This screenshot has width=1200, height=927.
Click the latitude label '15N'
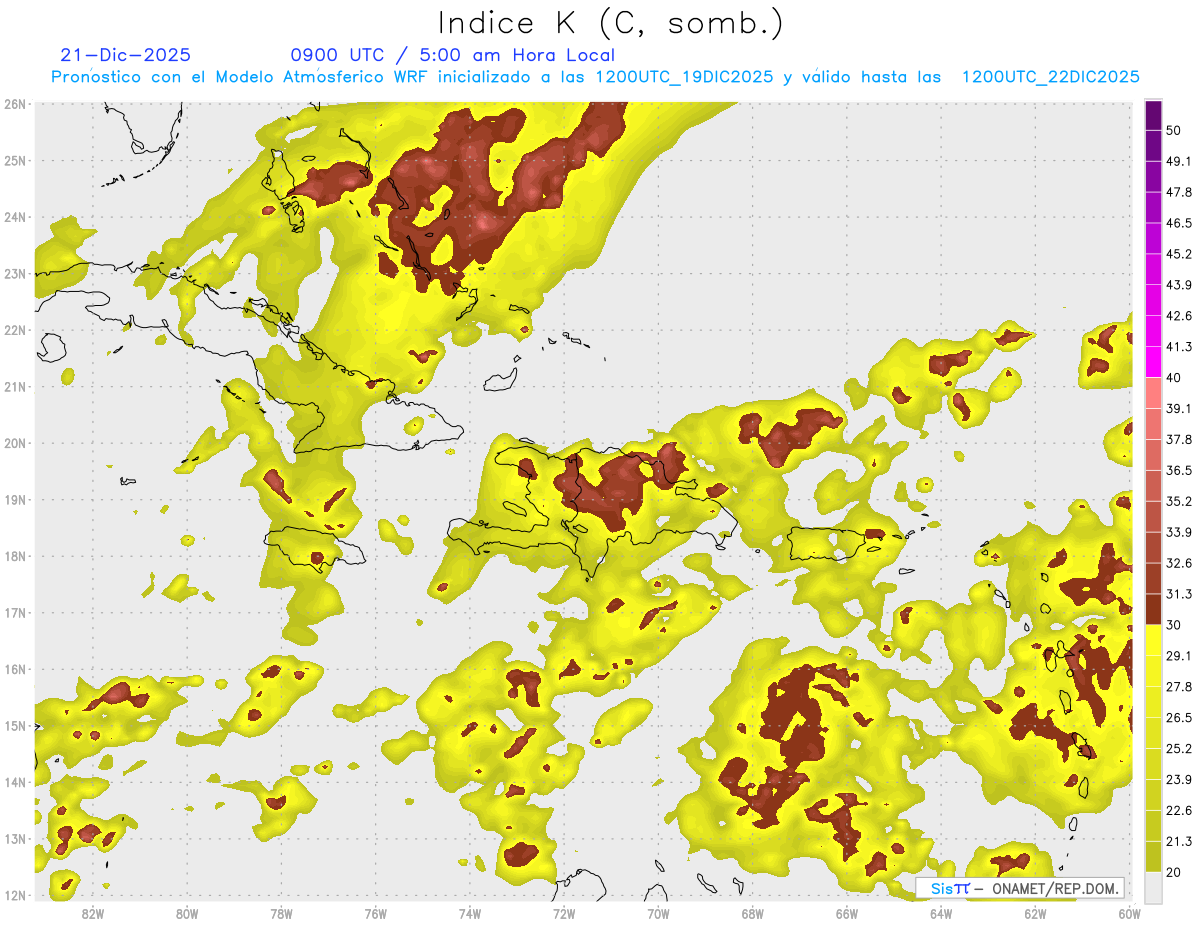coord(14,726)
